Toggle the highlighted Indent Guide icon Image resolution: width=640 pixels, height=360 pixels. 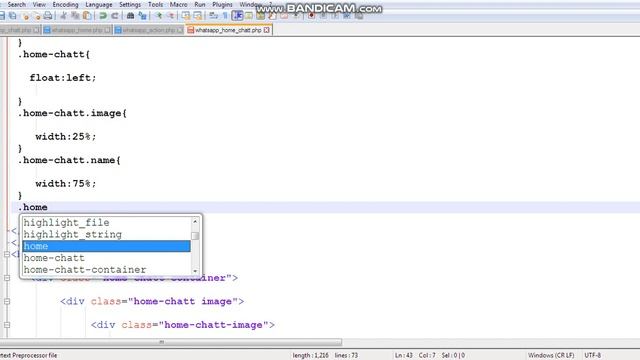[x=237, y=16]
